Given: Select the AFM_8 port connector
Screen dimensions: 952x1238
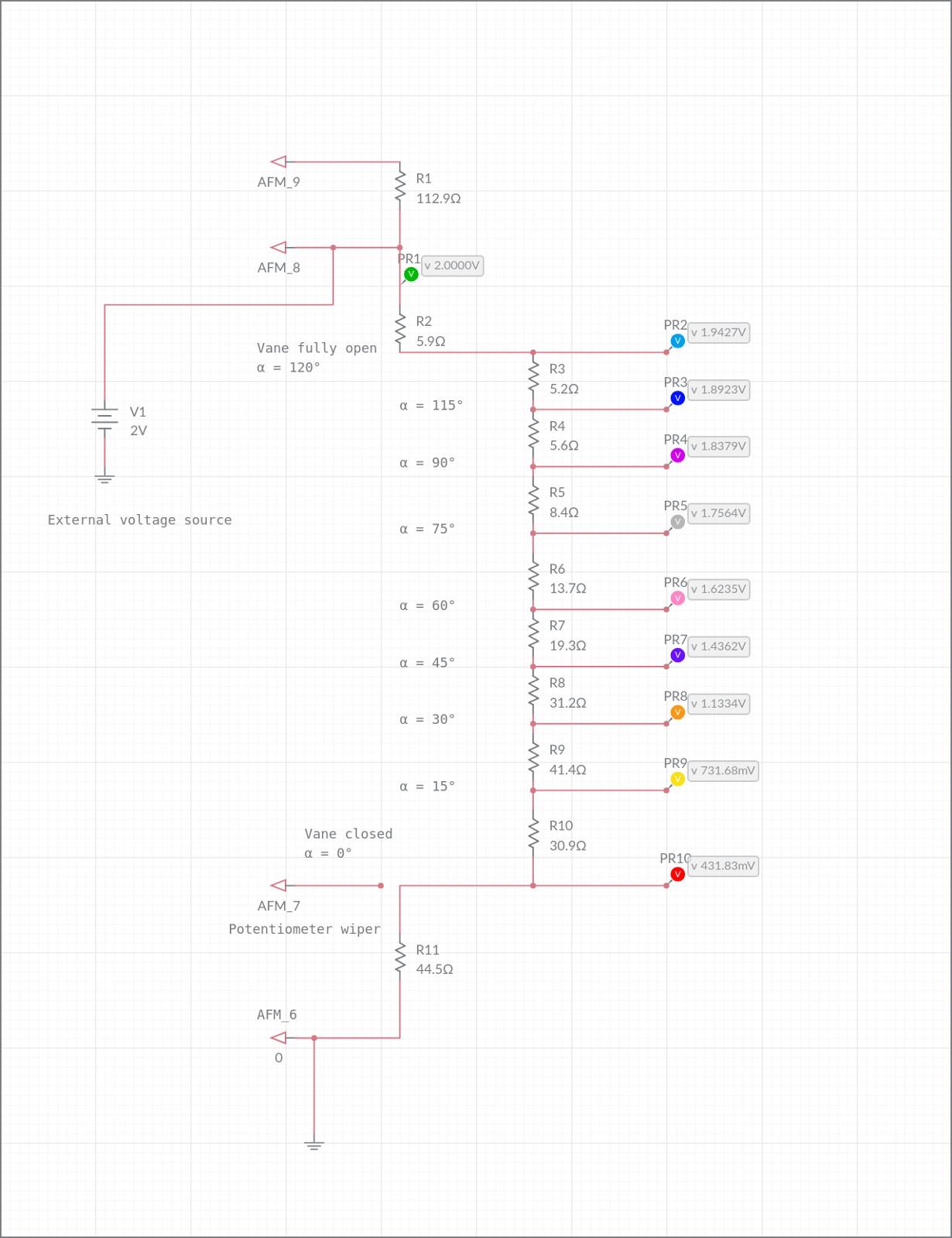Looking at the screenshot, I should click(x=279, y=247).
